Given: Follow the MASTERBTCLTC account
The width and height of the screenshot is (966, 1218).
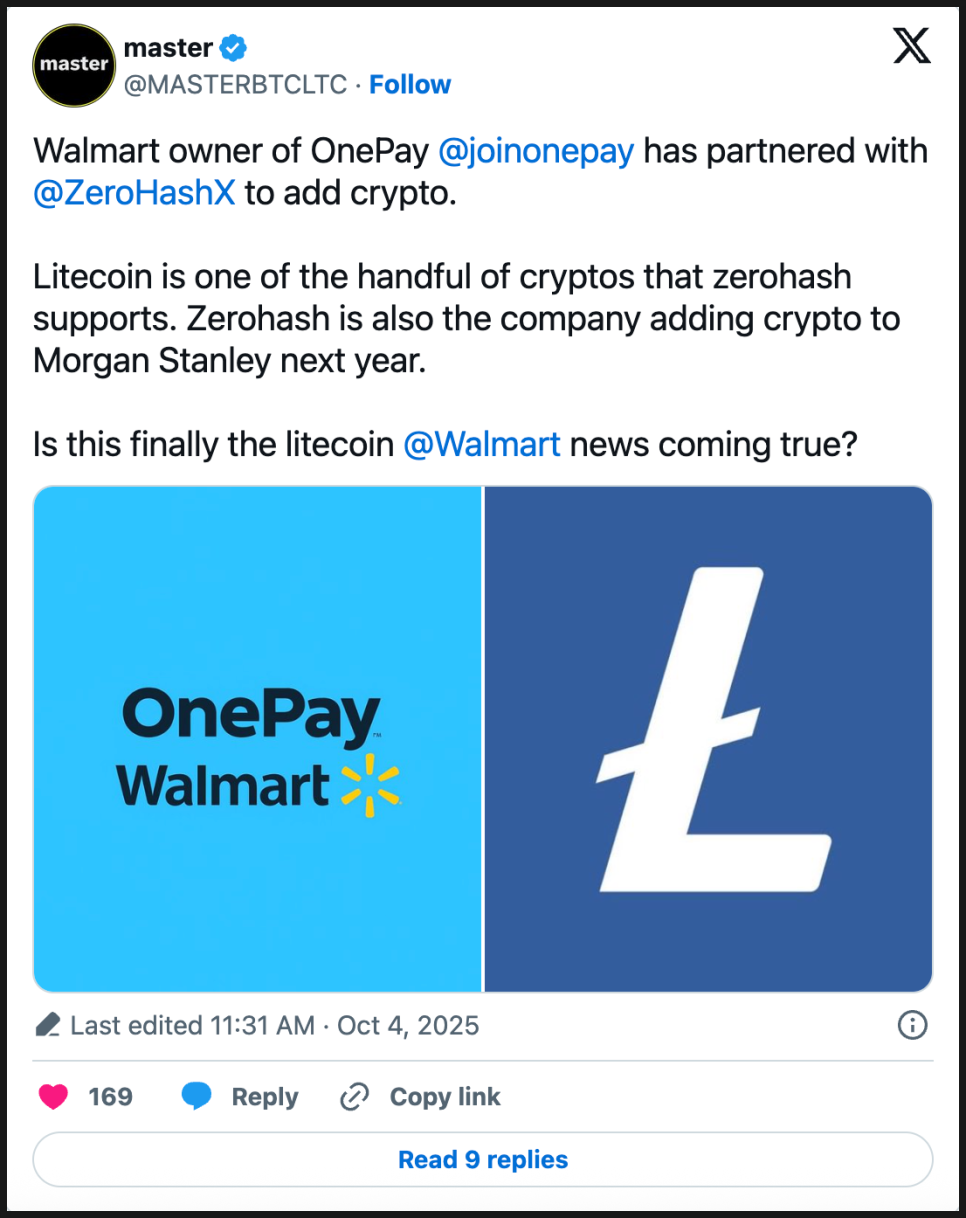Looking at the screenshot, I should tap(410, 85).
